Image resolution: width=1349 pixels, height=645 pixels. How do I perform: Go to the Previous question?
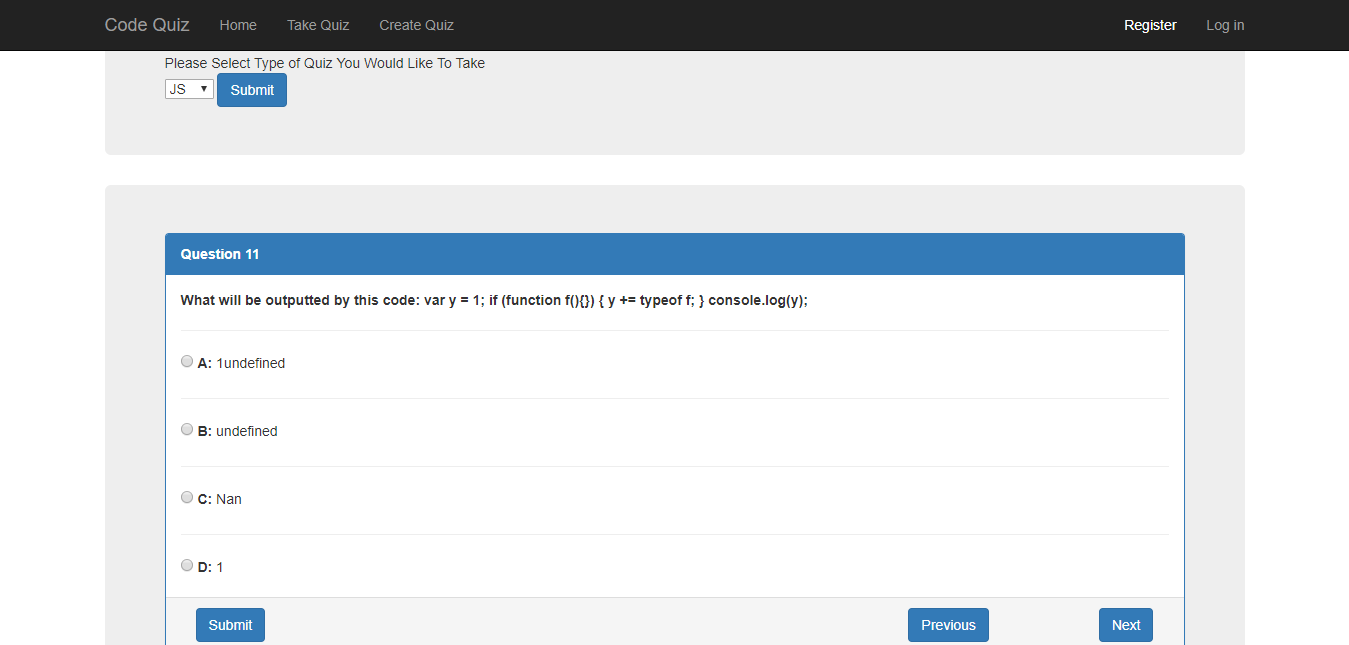point(948,625)
